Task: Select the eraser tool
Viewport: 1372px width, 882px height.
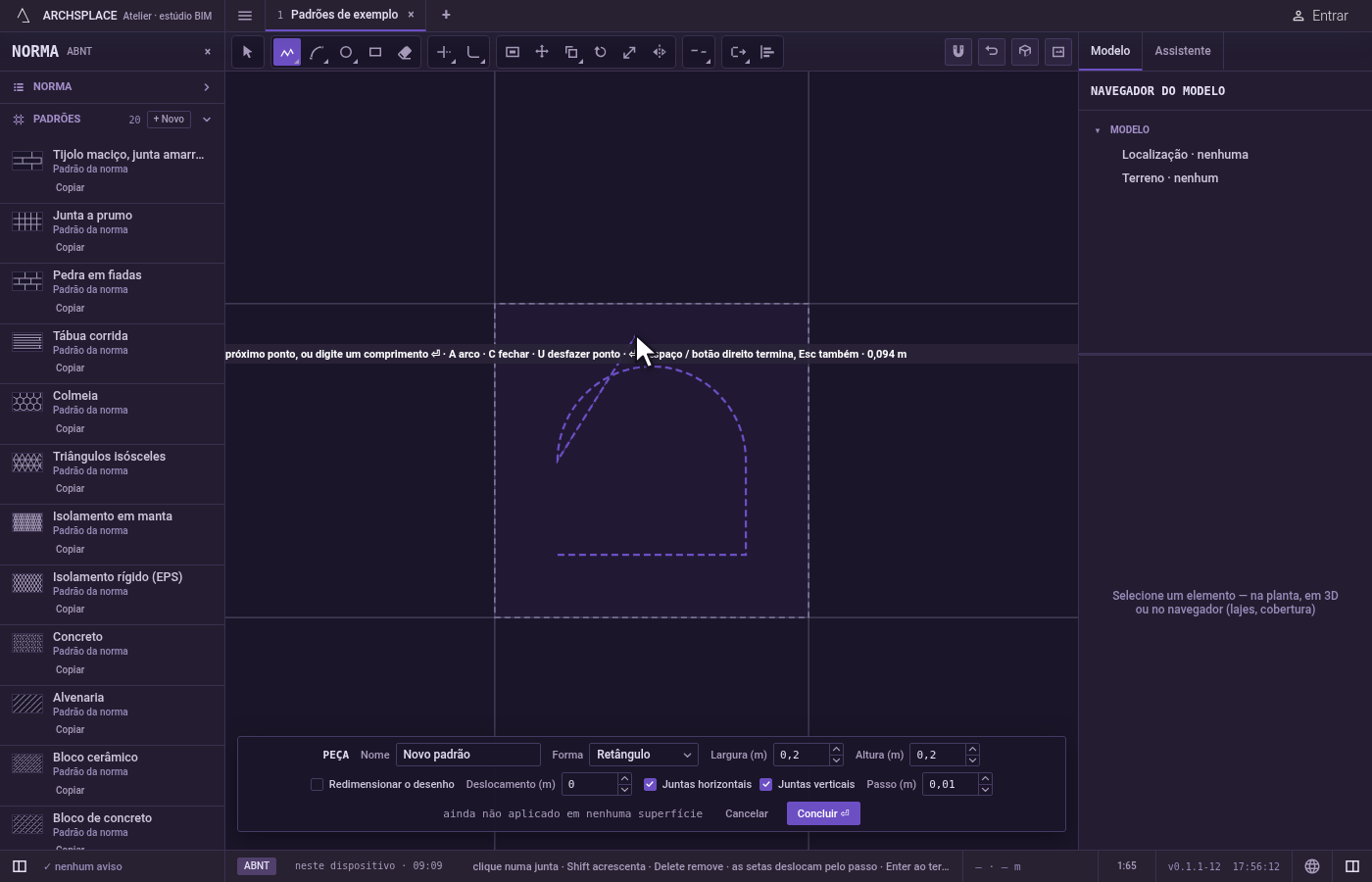Action: click(405, 52)
